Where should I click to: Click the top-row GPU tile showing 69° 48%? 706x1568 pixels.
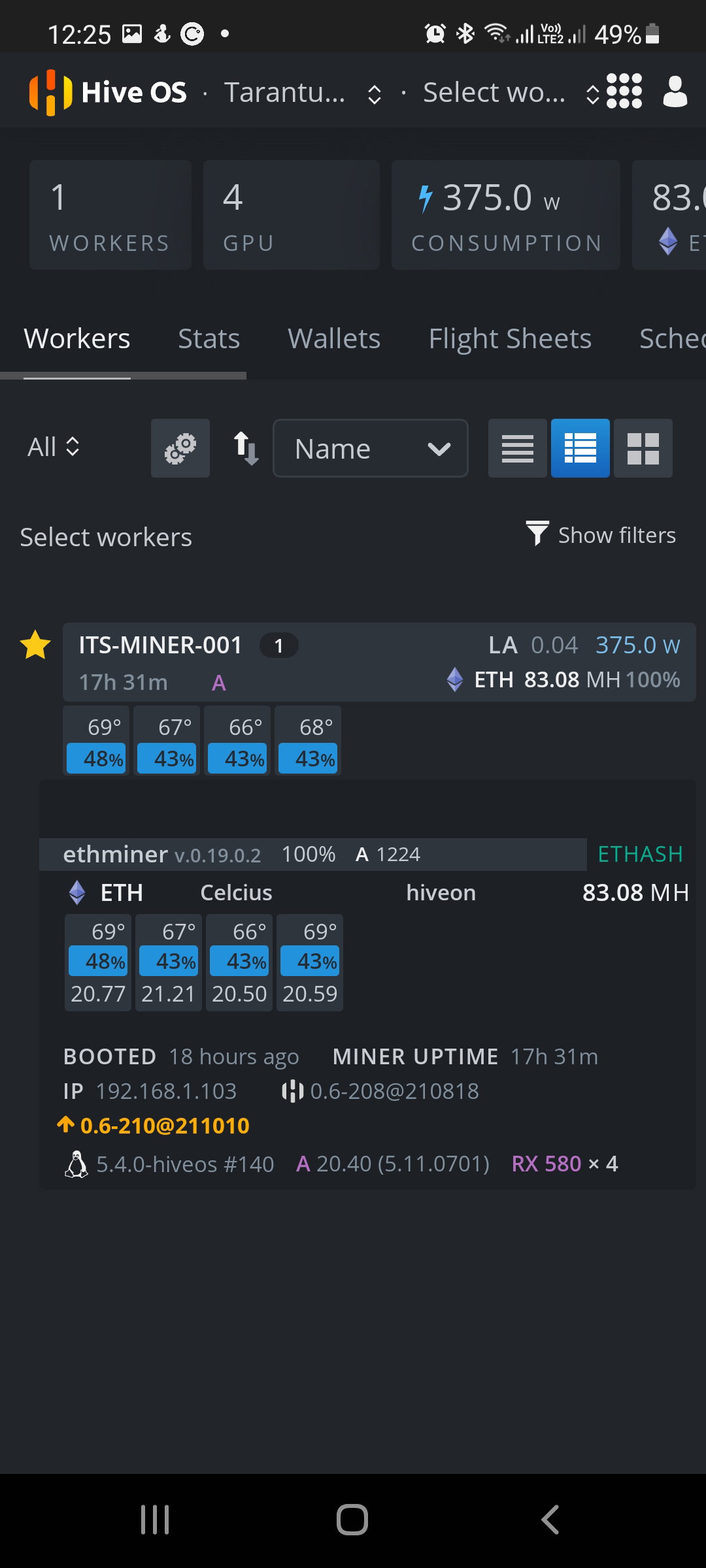click(96, 741)
